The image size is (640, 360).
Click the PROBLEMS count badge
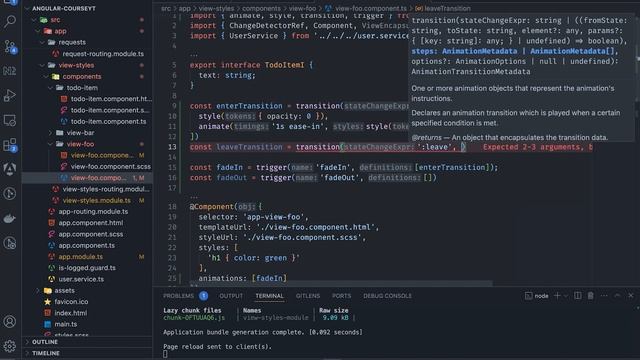pos(203,296)
